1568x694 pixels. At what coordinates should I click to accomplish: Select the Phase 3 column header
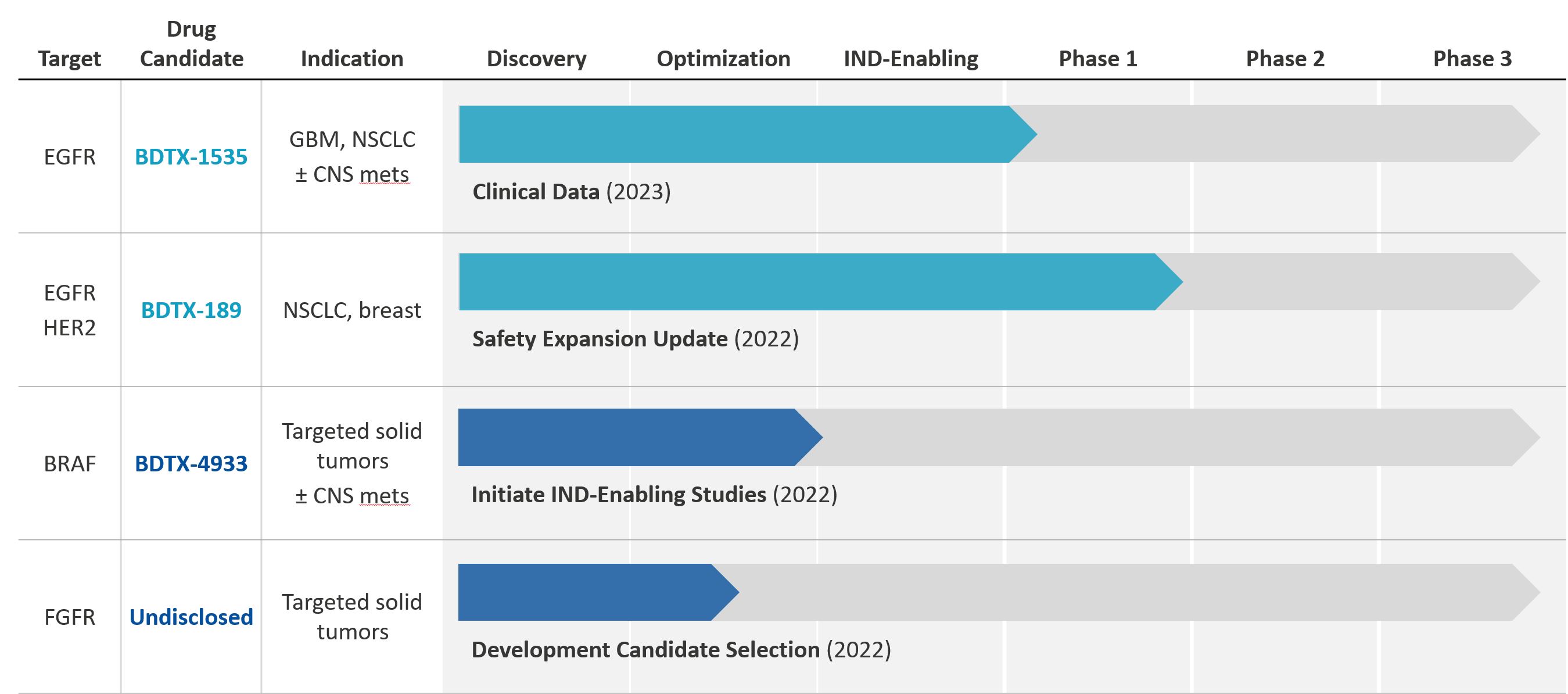(x=1472, y=59)
